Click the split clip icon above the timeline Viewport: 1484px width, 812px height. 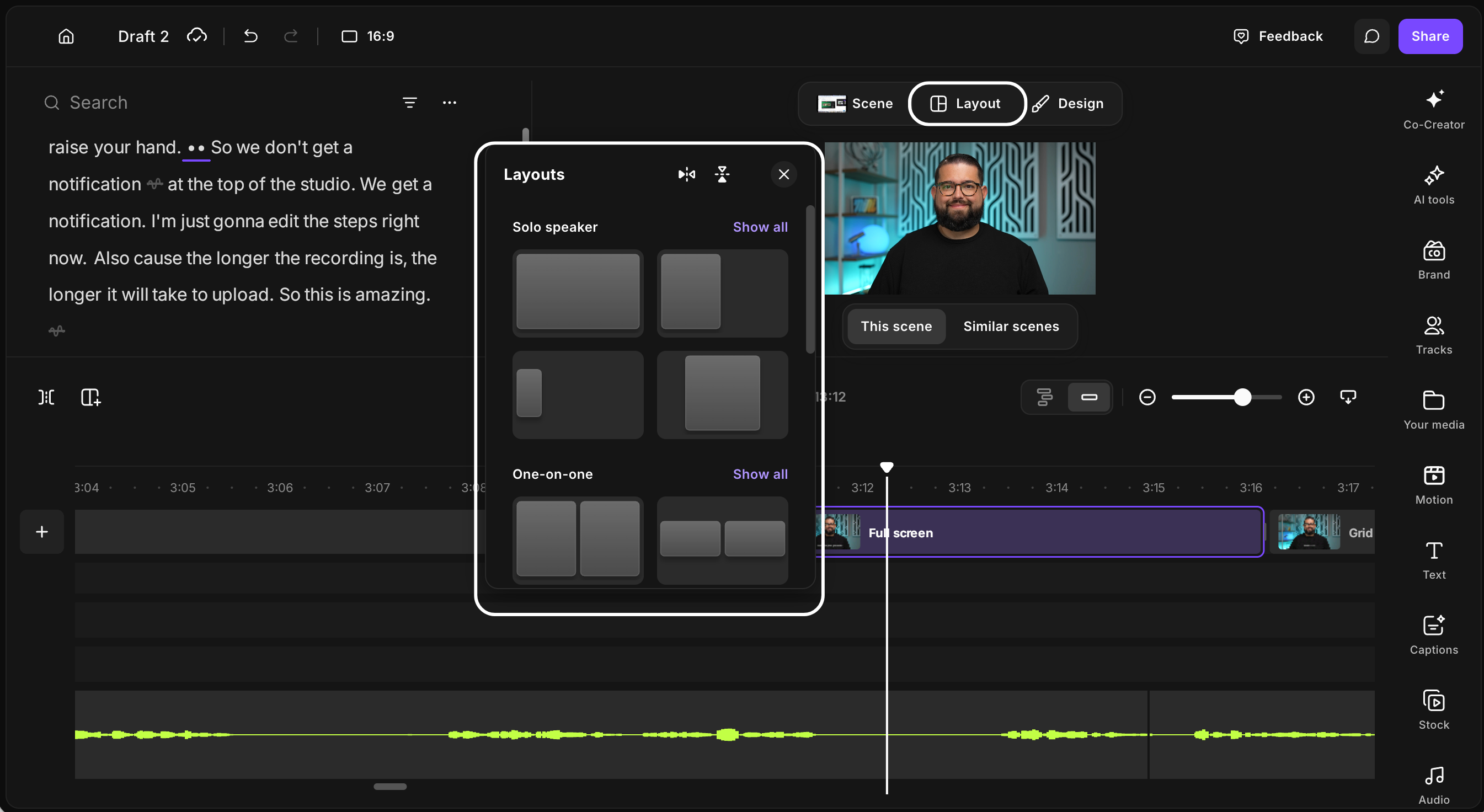(x=46, y=397)
